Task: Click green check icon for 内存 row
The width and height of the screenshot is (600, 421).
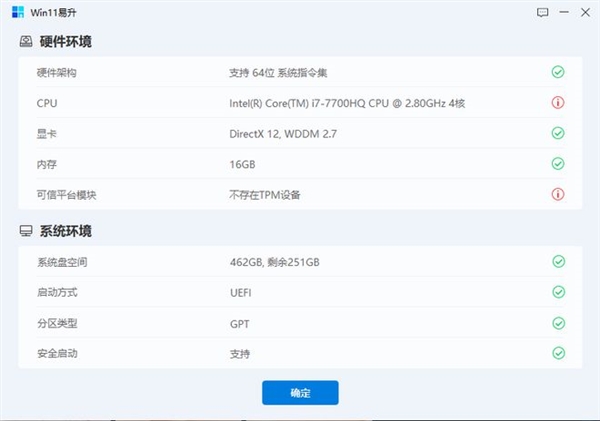Action: tap(558, 164)
